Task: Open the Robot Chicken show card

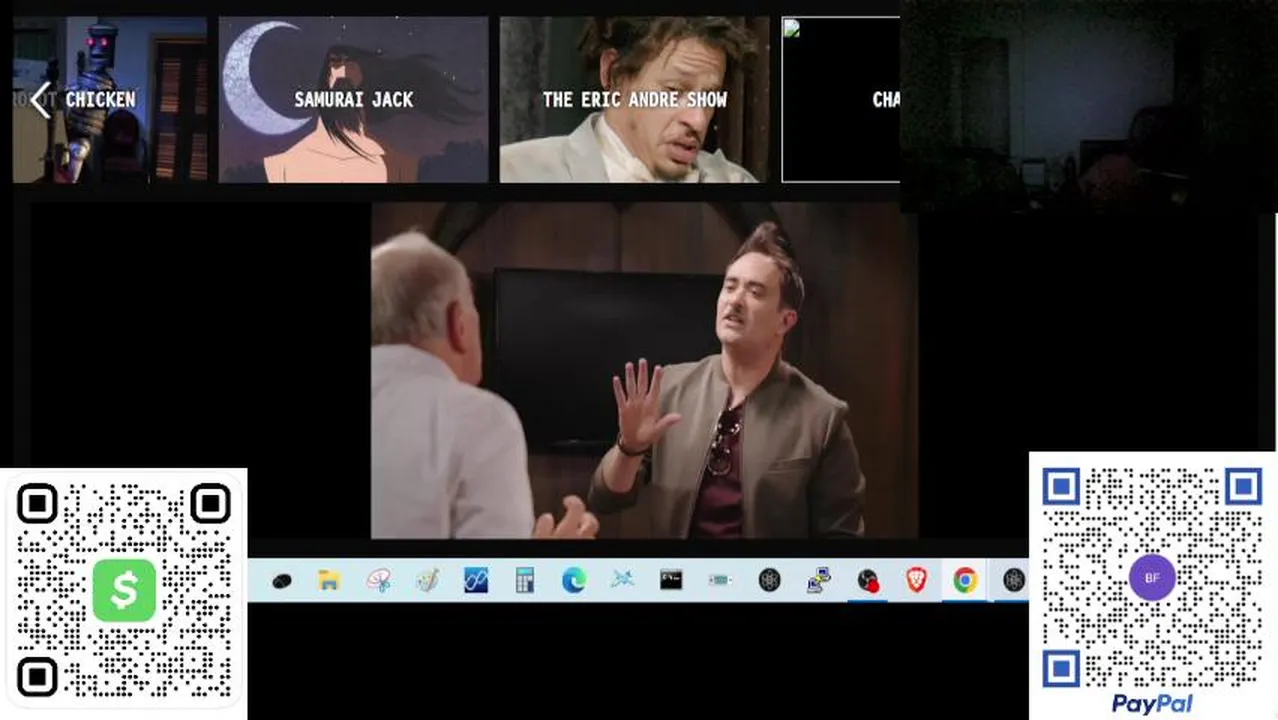Action: tap(110, 100)
